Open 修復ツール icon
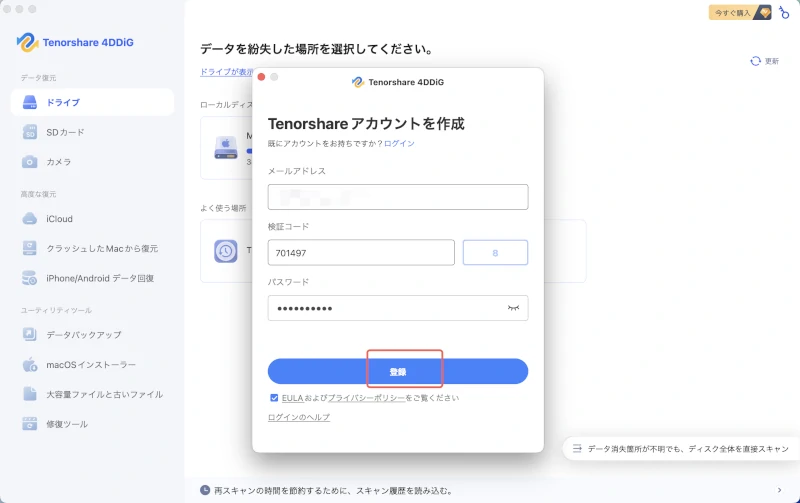Image resolution: width=800 pixels, height=503 pixels. pos(30,424)
